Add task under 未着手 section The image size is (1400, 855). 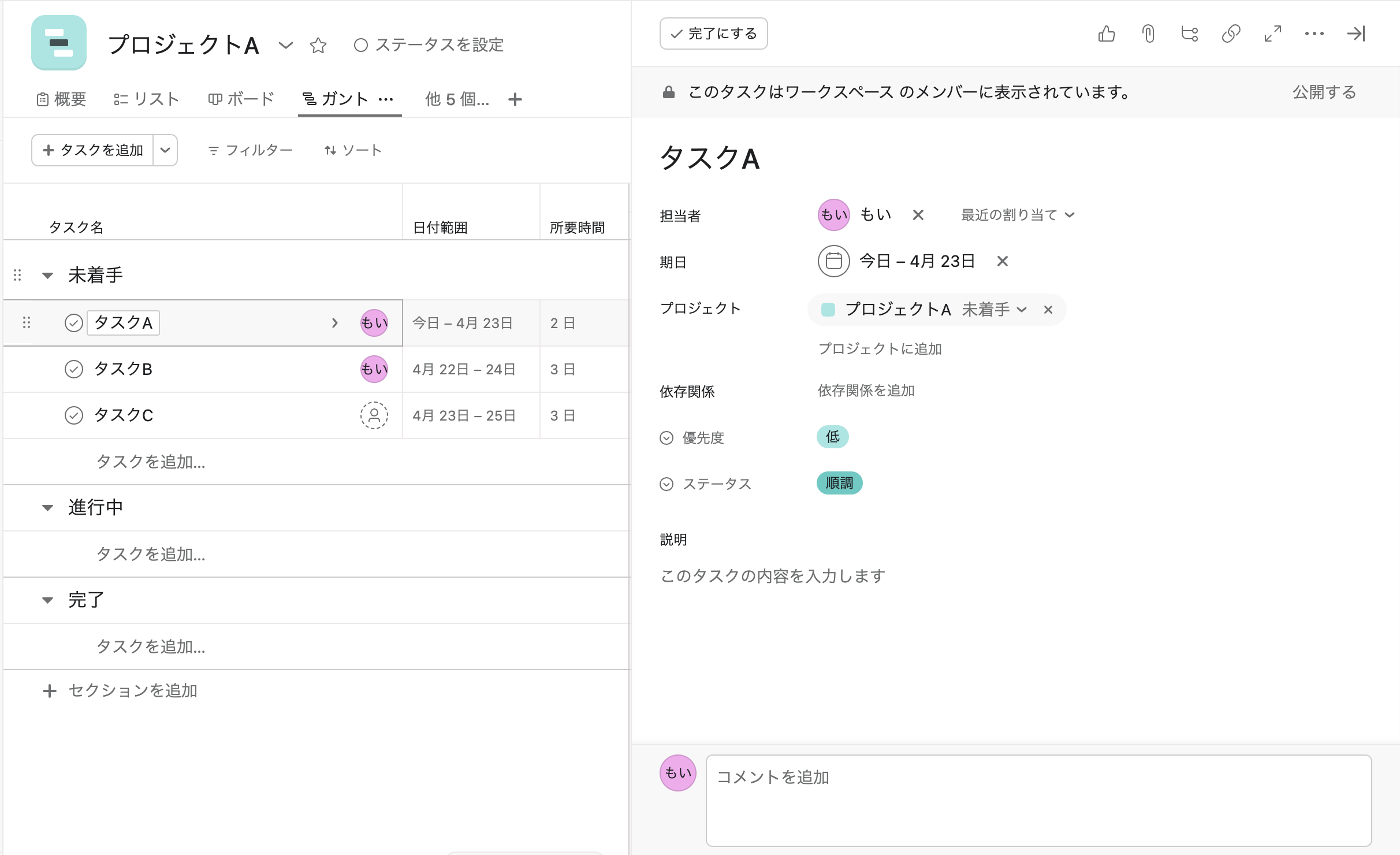151,462
